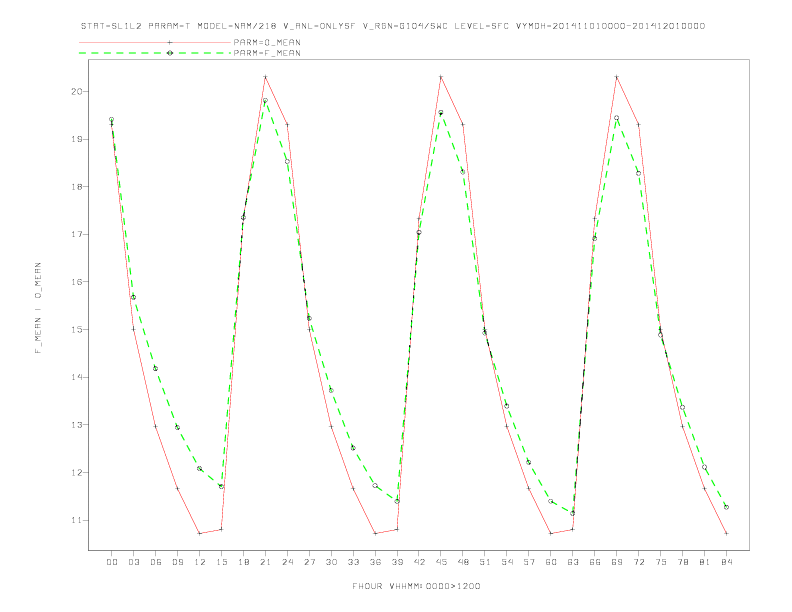792x612 pixels.
Task: Click x-axis tick label 63
Action: pos(573,562)
